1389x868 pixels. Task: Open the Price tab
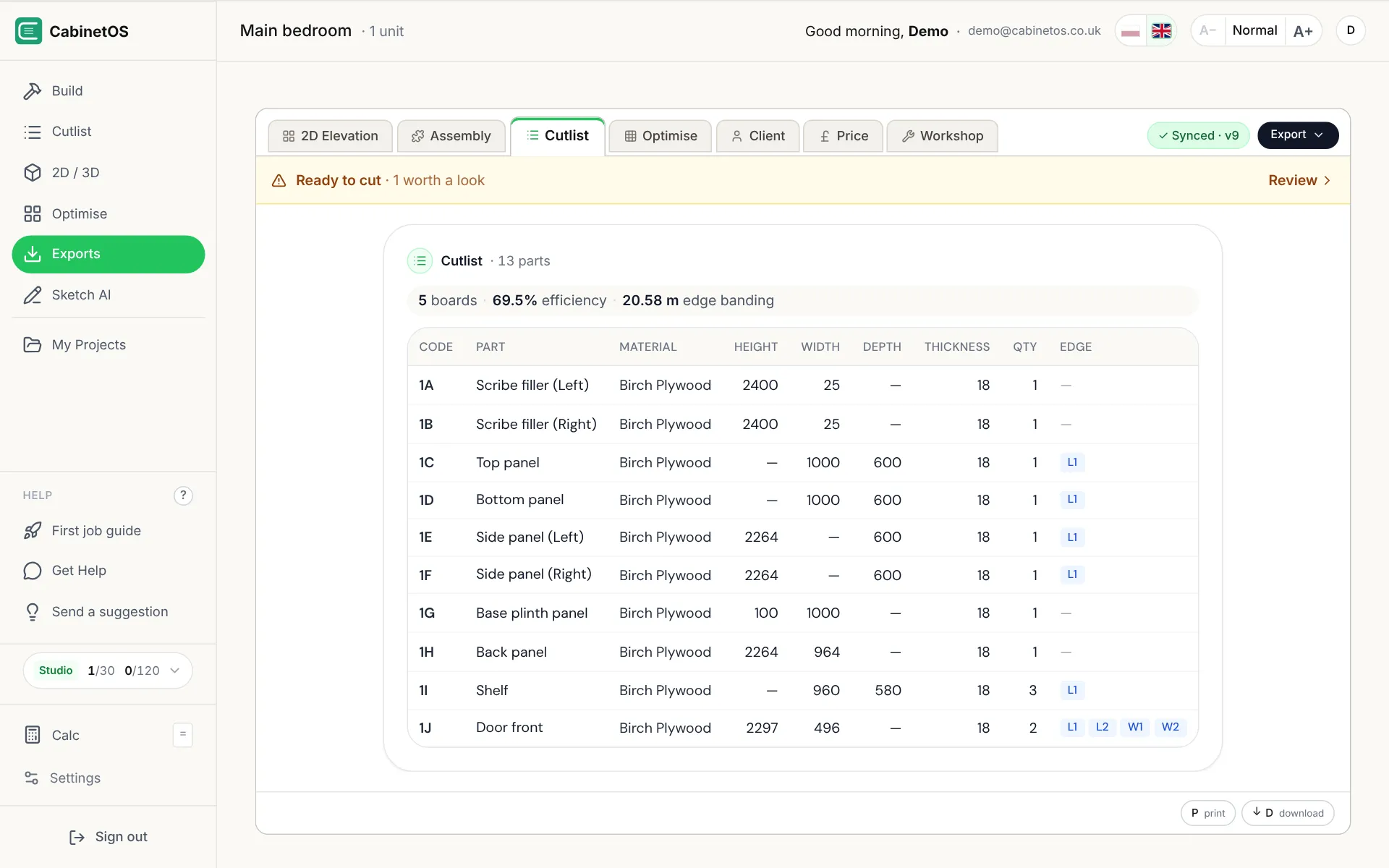coord(844,136)
